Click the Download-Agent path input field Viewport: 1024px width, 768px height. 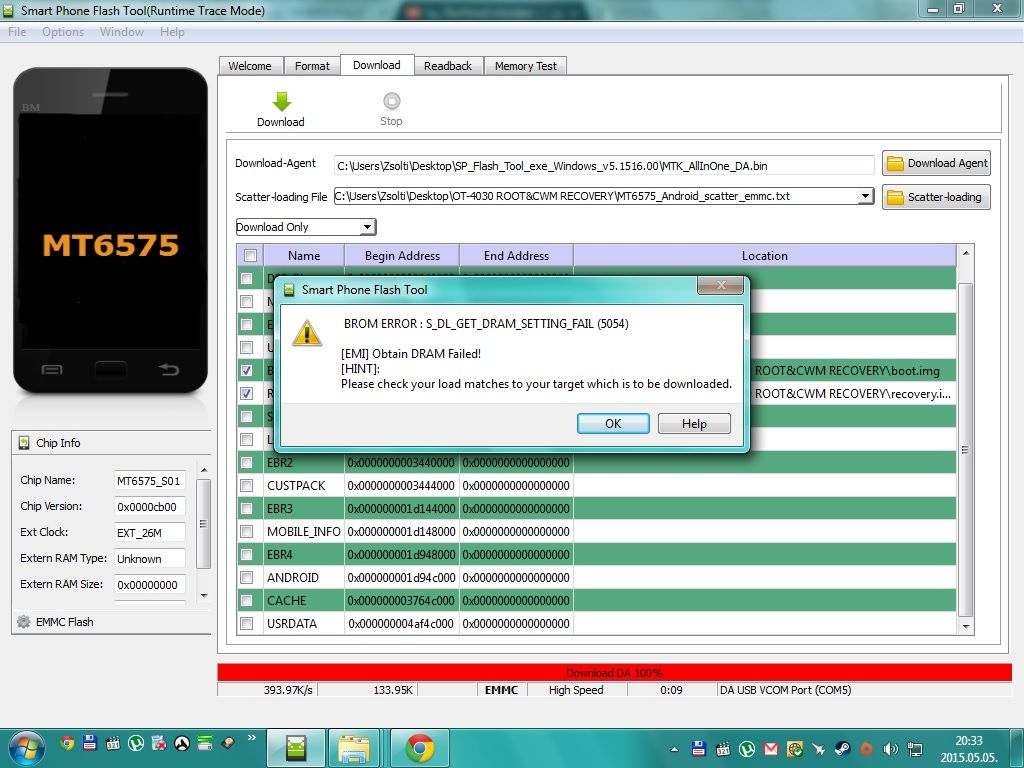click(604, 165)
